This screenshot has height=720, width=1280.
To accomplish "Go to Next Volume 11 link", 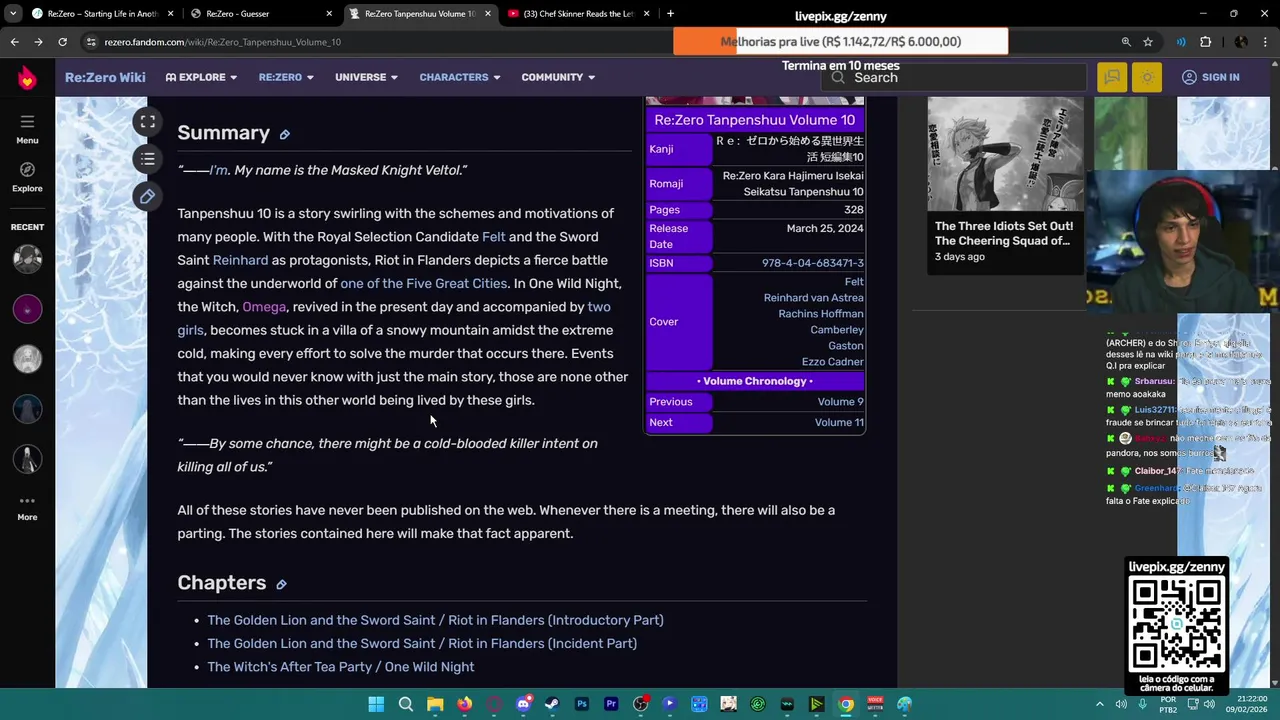I will tap(839, 423).
